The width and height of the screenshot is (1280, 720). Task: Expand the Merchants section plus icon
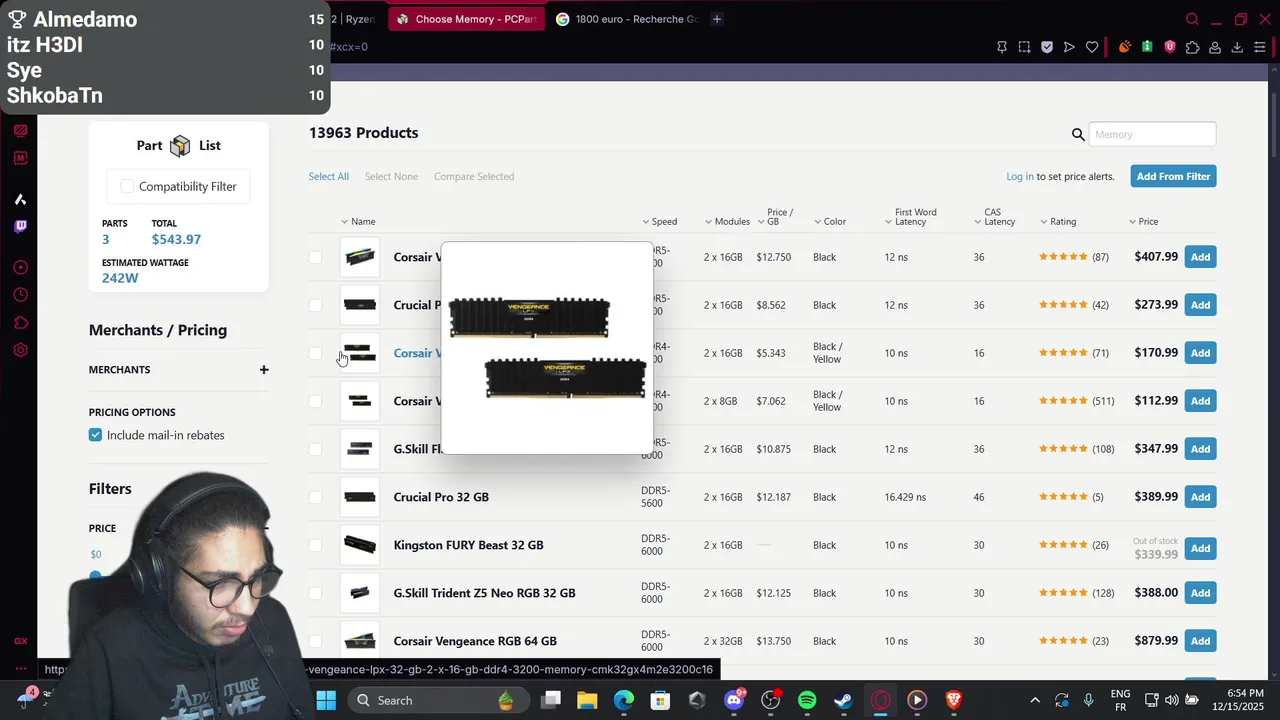[x=264, y=370]
